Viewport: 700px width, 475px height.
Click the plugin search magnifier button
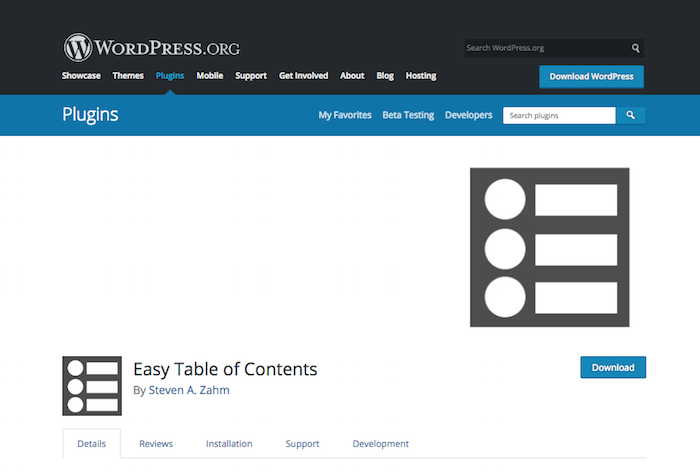630,115
